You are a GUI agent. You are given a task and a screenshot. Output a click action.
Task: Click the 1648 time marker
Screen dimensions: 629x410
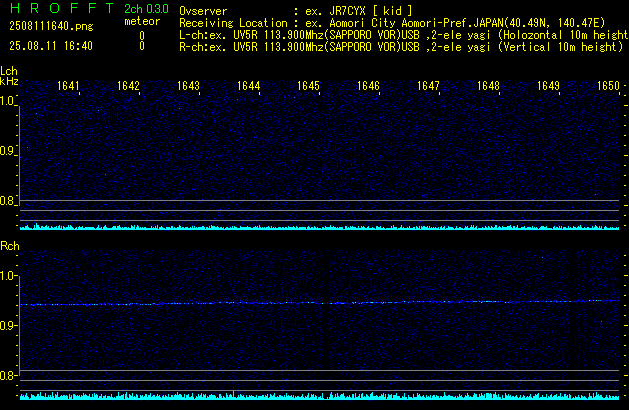pyautogui.click(x=488, y=86)
